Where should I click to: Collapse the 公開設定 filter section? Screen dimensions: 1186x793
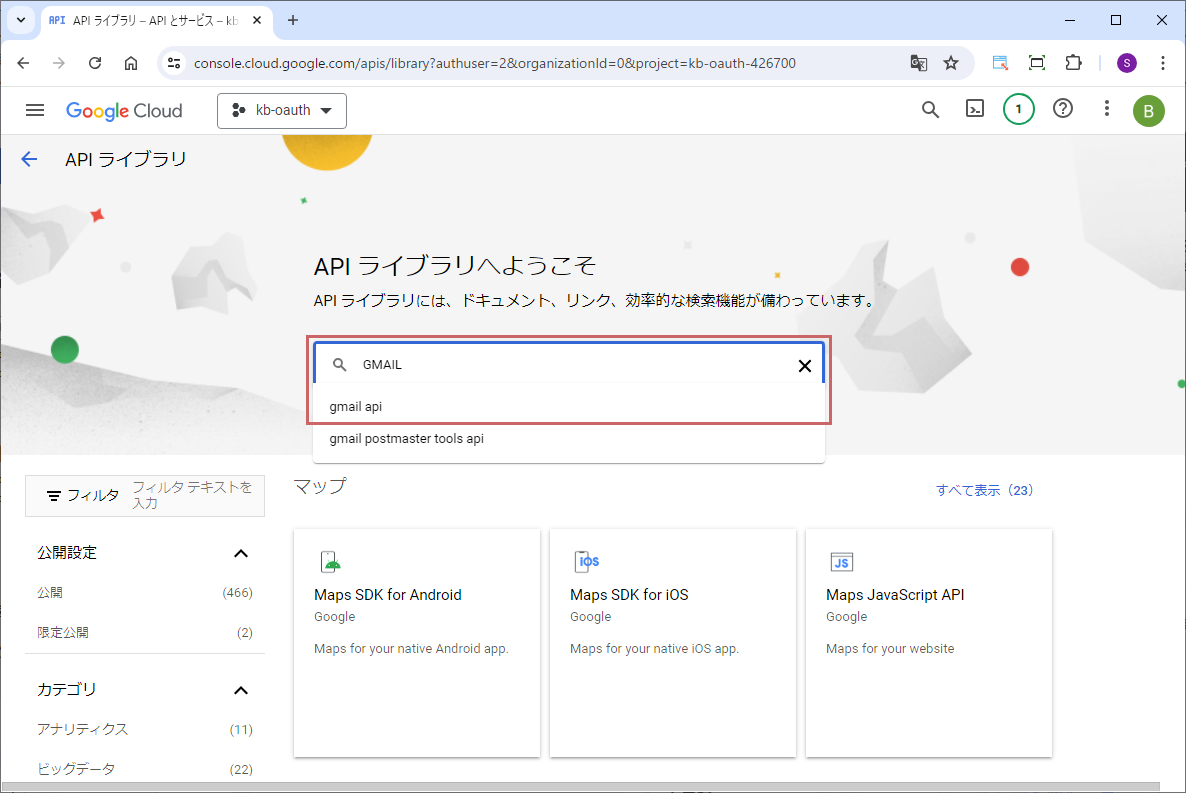point(240,553)
